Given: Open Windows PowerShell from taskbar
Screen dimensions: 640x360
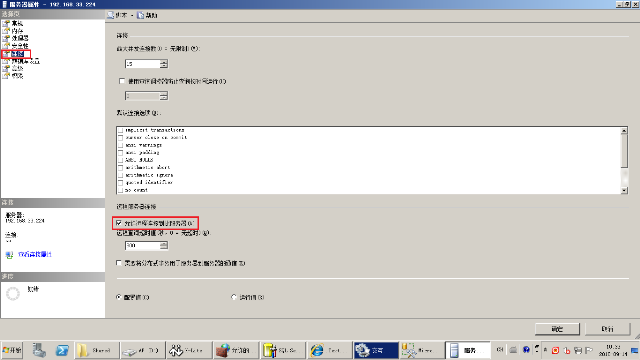Looking at the screenshot, I should (62, 350).
